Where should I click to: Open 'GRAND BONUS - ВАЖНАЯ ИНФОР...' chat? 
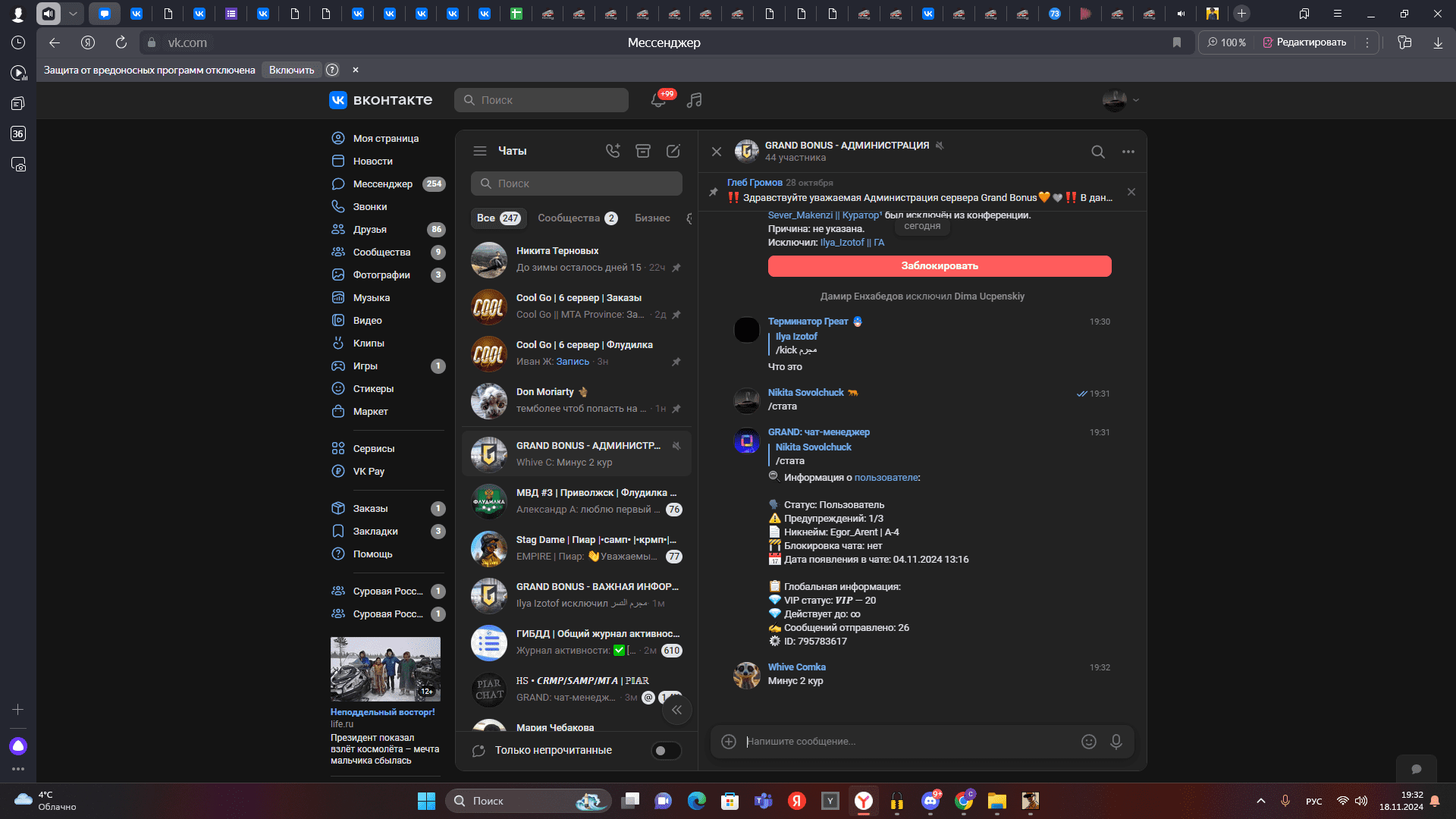pos(576,595)
